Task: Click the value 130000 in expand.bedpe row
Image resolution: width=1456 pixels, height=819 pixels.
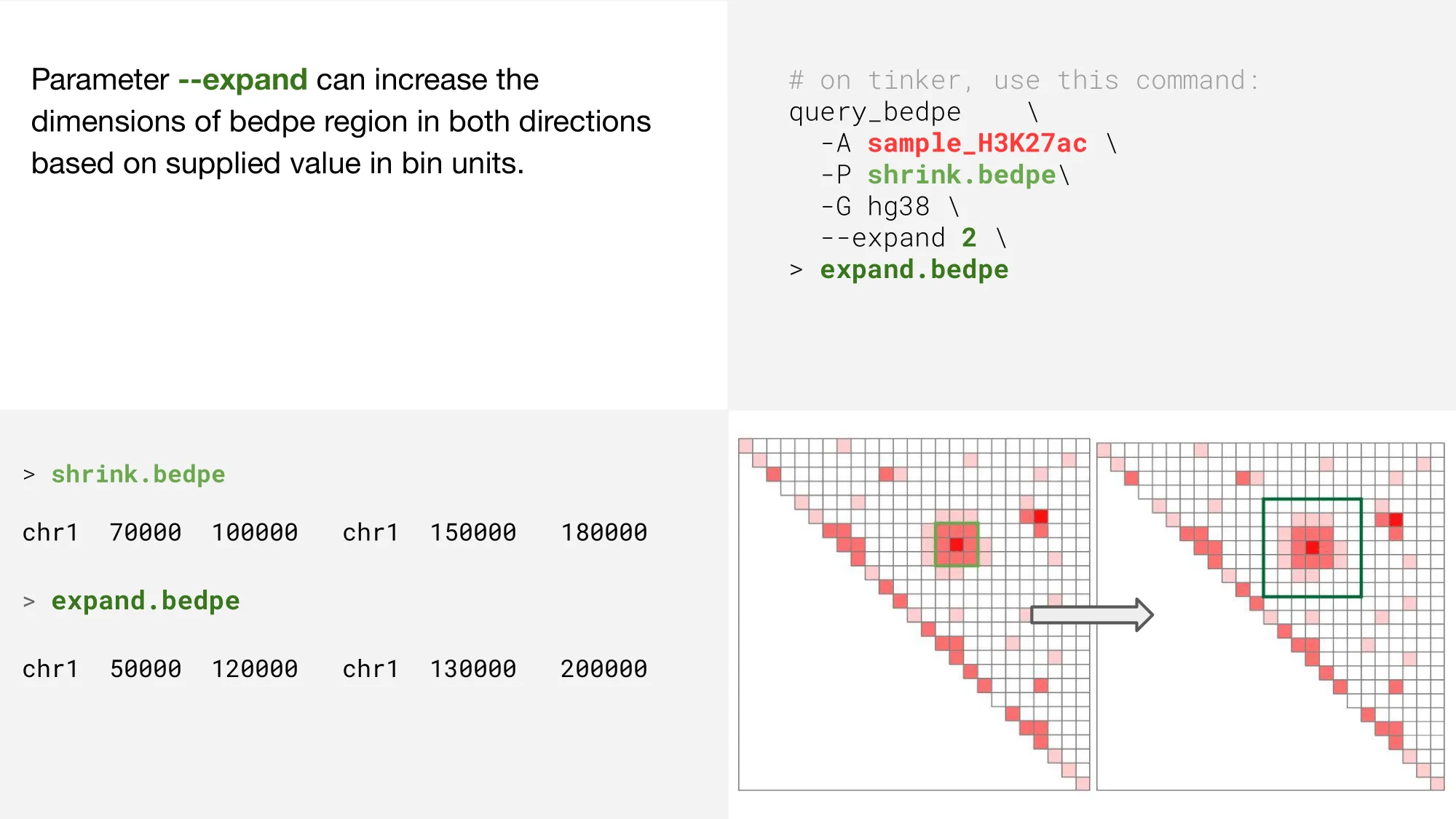Action: click(x=473, y=669)
